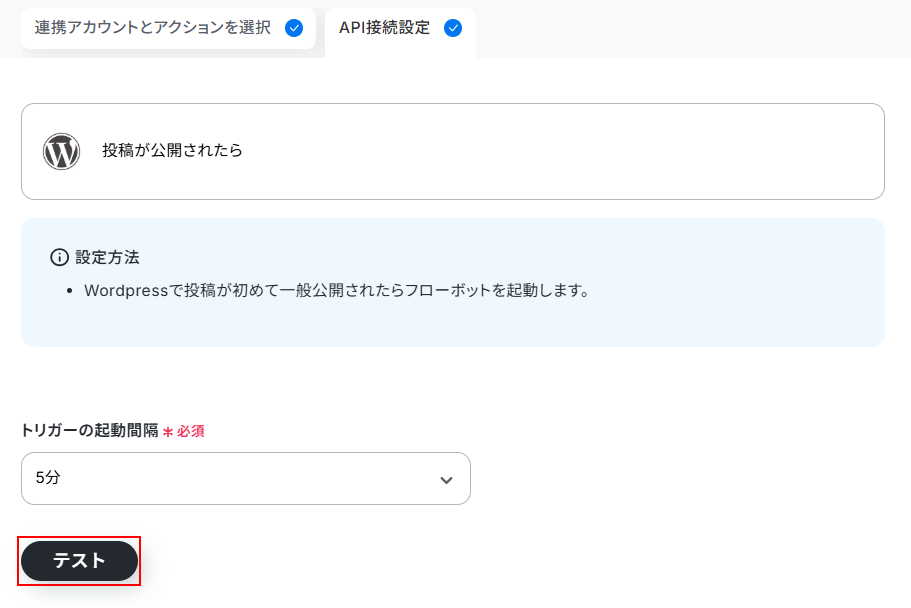Click blank area in the blue info box
911x608 pixels.
pos(700,322)
